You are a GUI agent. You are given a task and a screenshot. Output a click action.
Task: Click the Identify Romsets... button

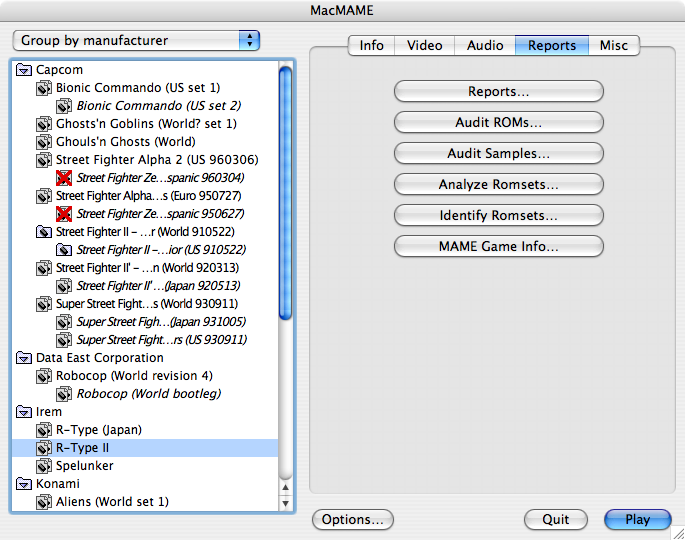click(x=499, y=215)
